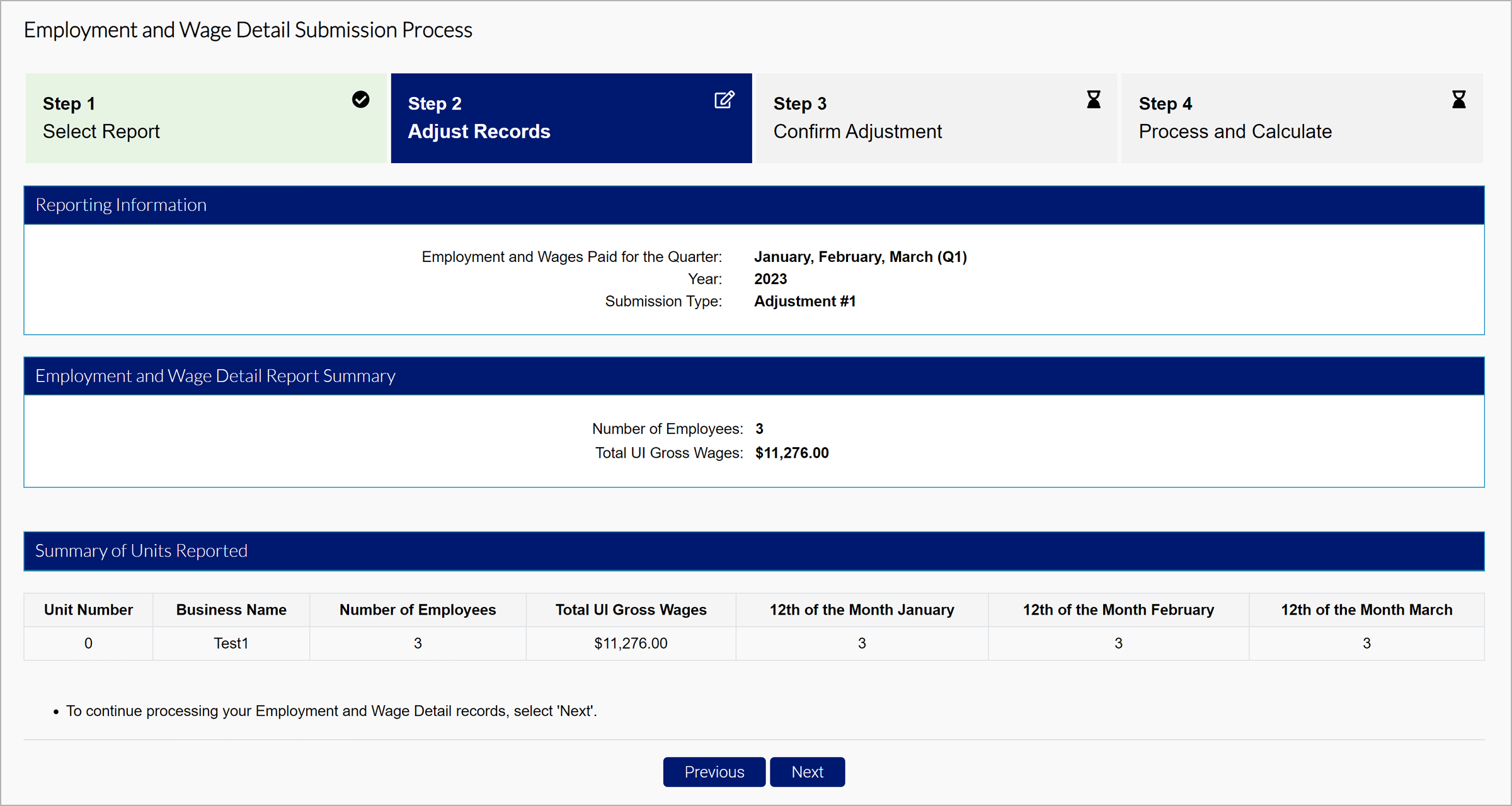Click the Business Name column header
The image size is (1512, 806).
click(231, 610)
